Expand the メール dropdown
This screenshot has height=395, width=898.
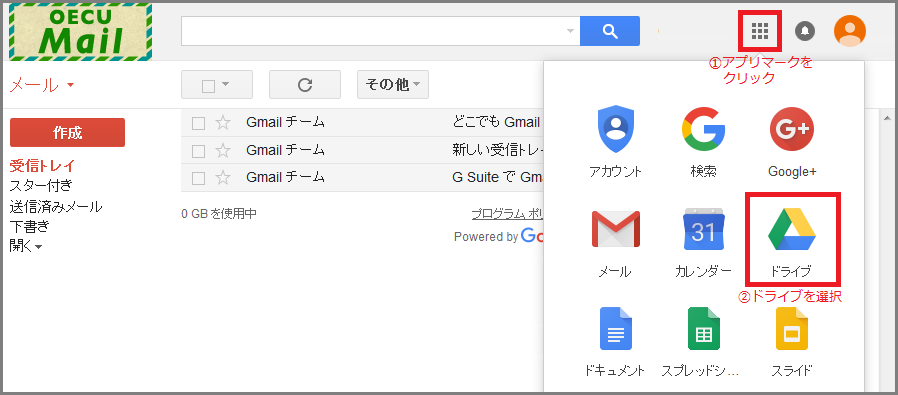pyautogui.click(x=42, y=85)
